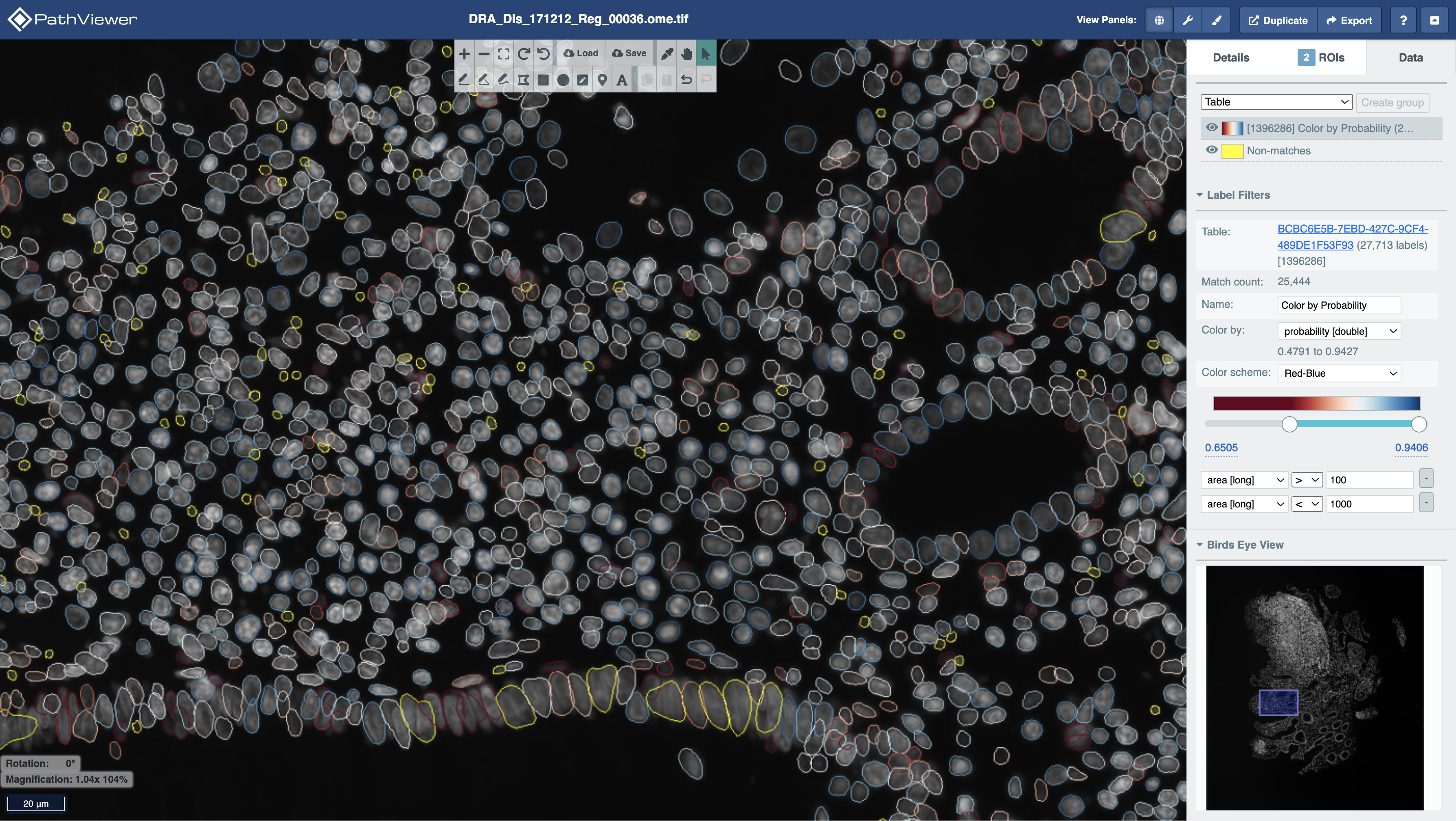Viewport: 1456px width, 821px height.
Task: Click the yellow Non-matches color swatch
Action: click(x=1232, y=151)
